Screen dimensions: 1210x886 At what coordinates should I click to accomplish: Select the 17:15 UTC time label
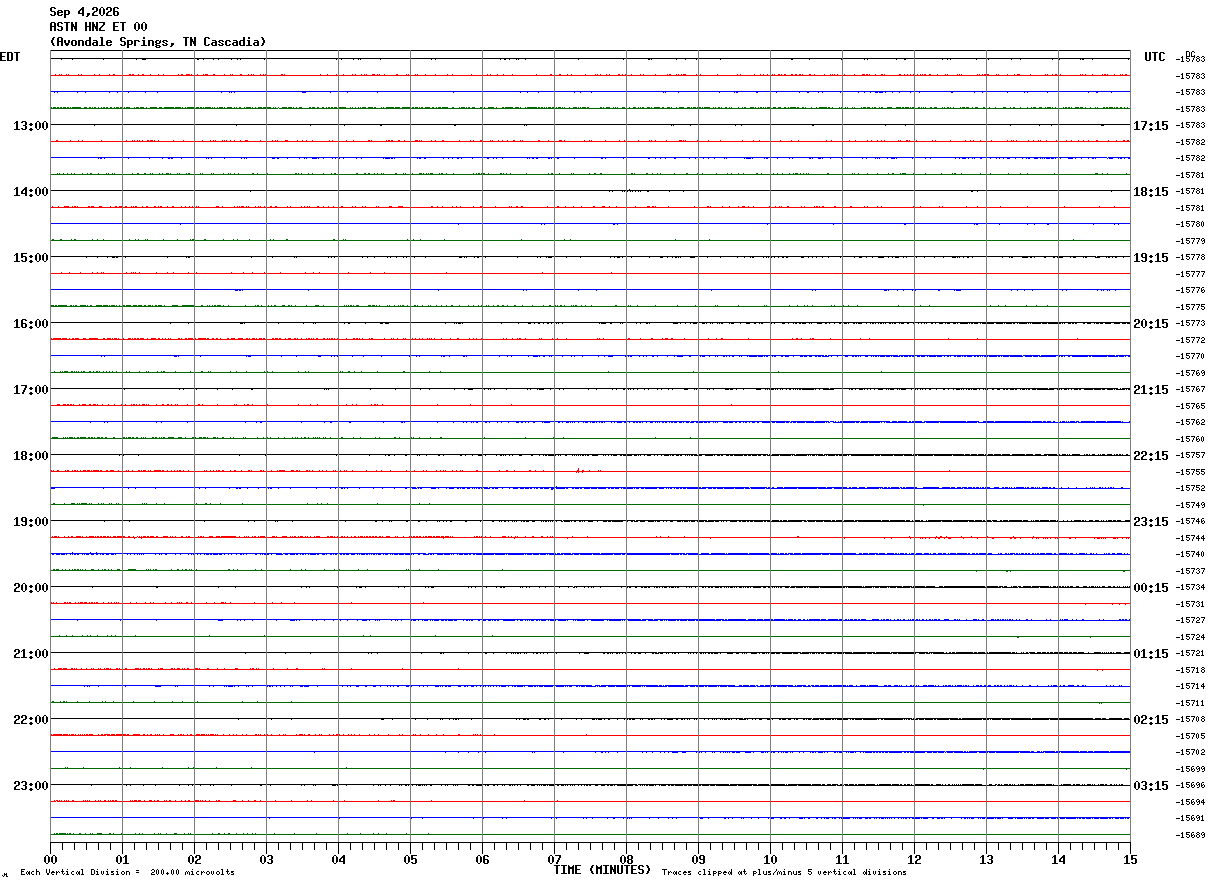[x=1150, y=126]
